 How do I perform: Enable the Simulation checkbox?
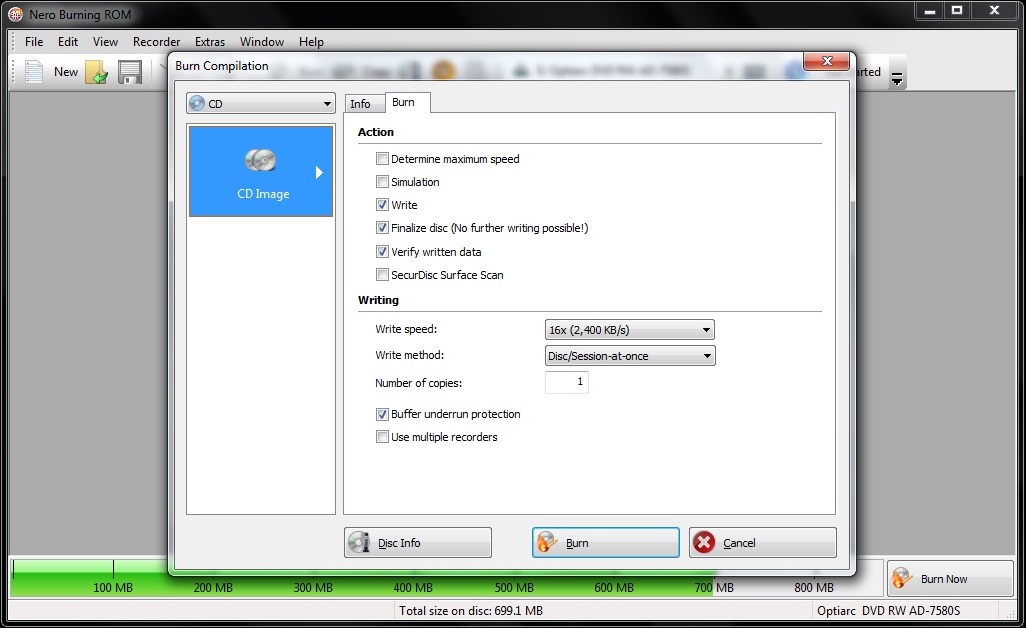pos(382,181)
